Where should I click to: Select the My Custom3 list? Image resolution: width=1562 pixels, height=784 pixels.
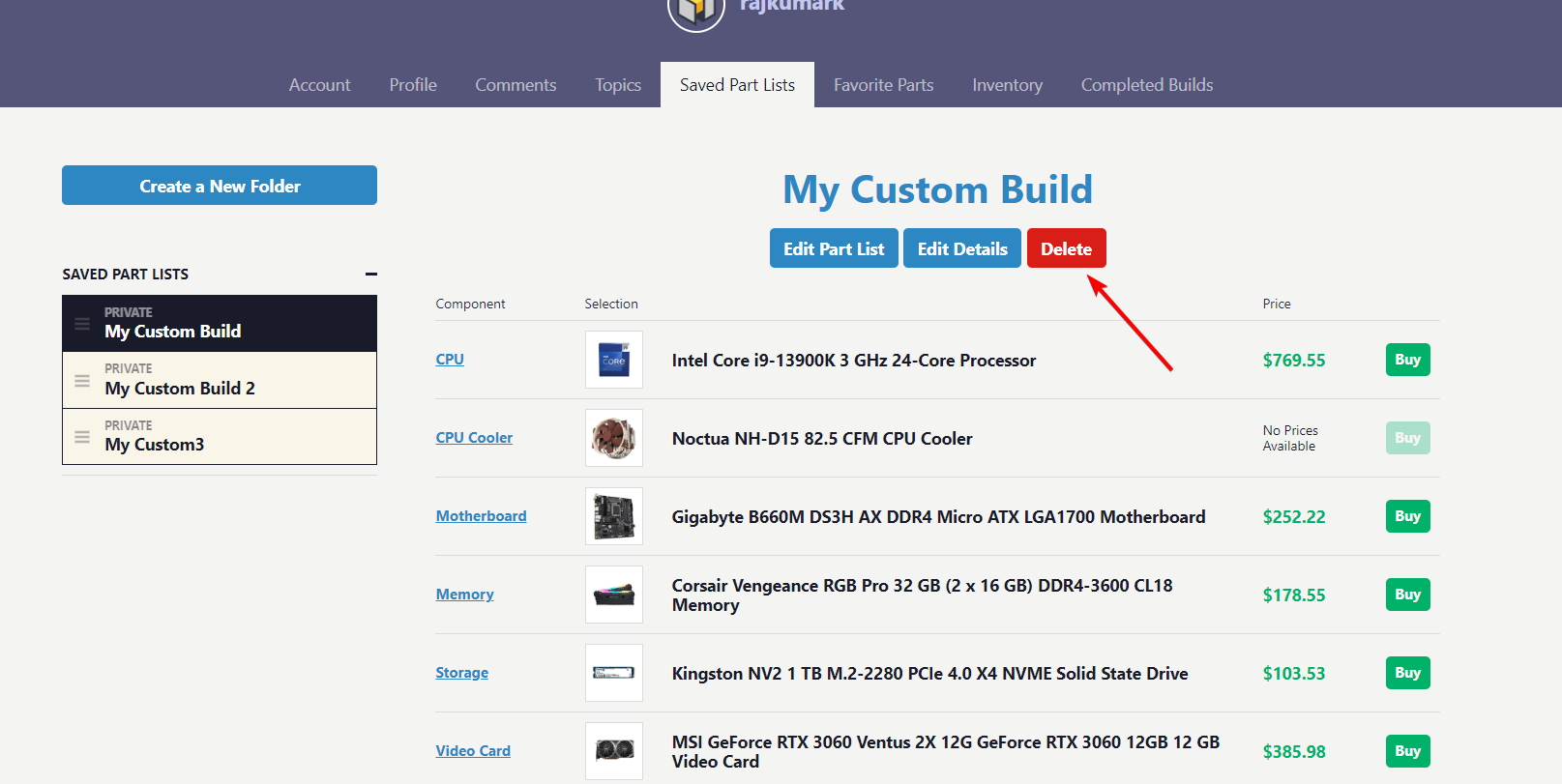click(220, 437)
